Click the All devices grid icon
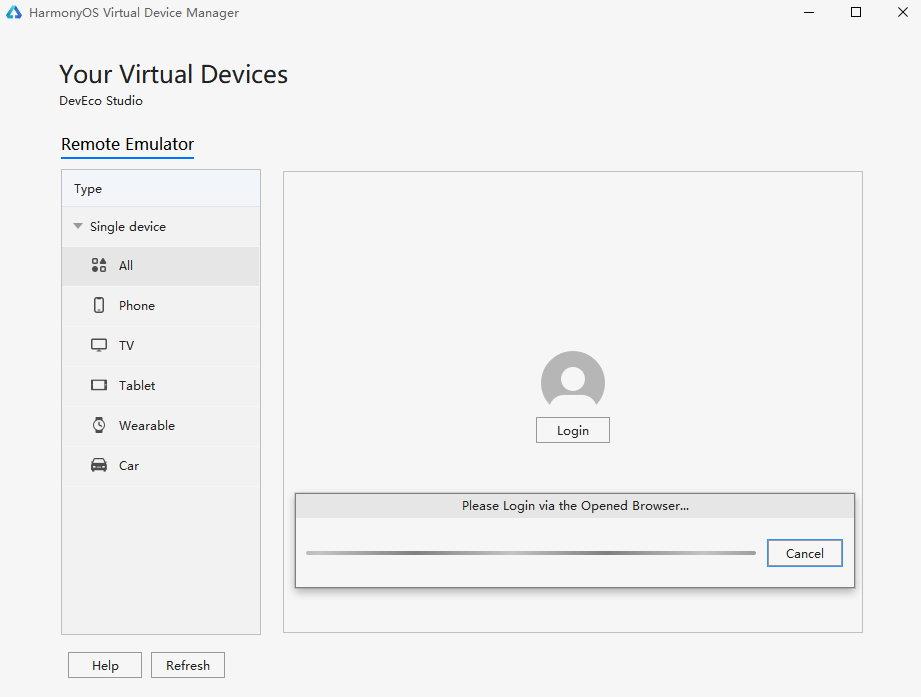921x697 pixels. (x=99, y=265)
